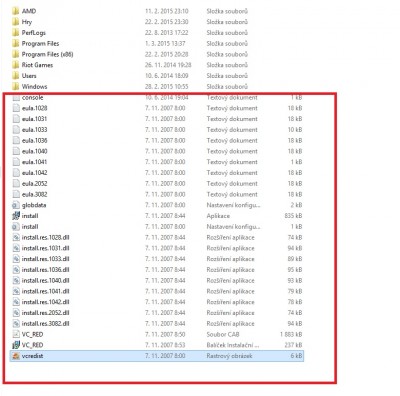
Task: Click the eula.1040 document icon
Action: click(x=16, y=151)
